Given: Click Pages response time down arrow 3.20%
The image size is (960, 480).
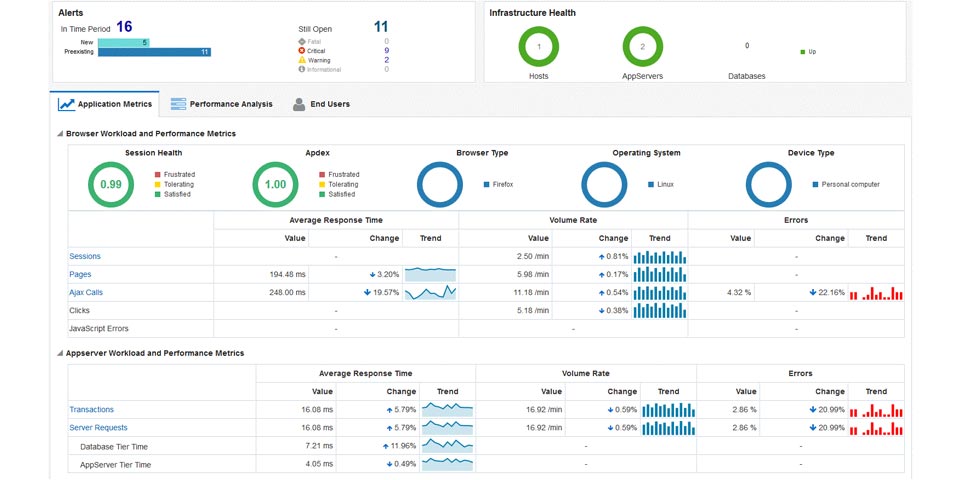Looking at the screenshot, I should [373, 275].
